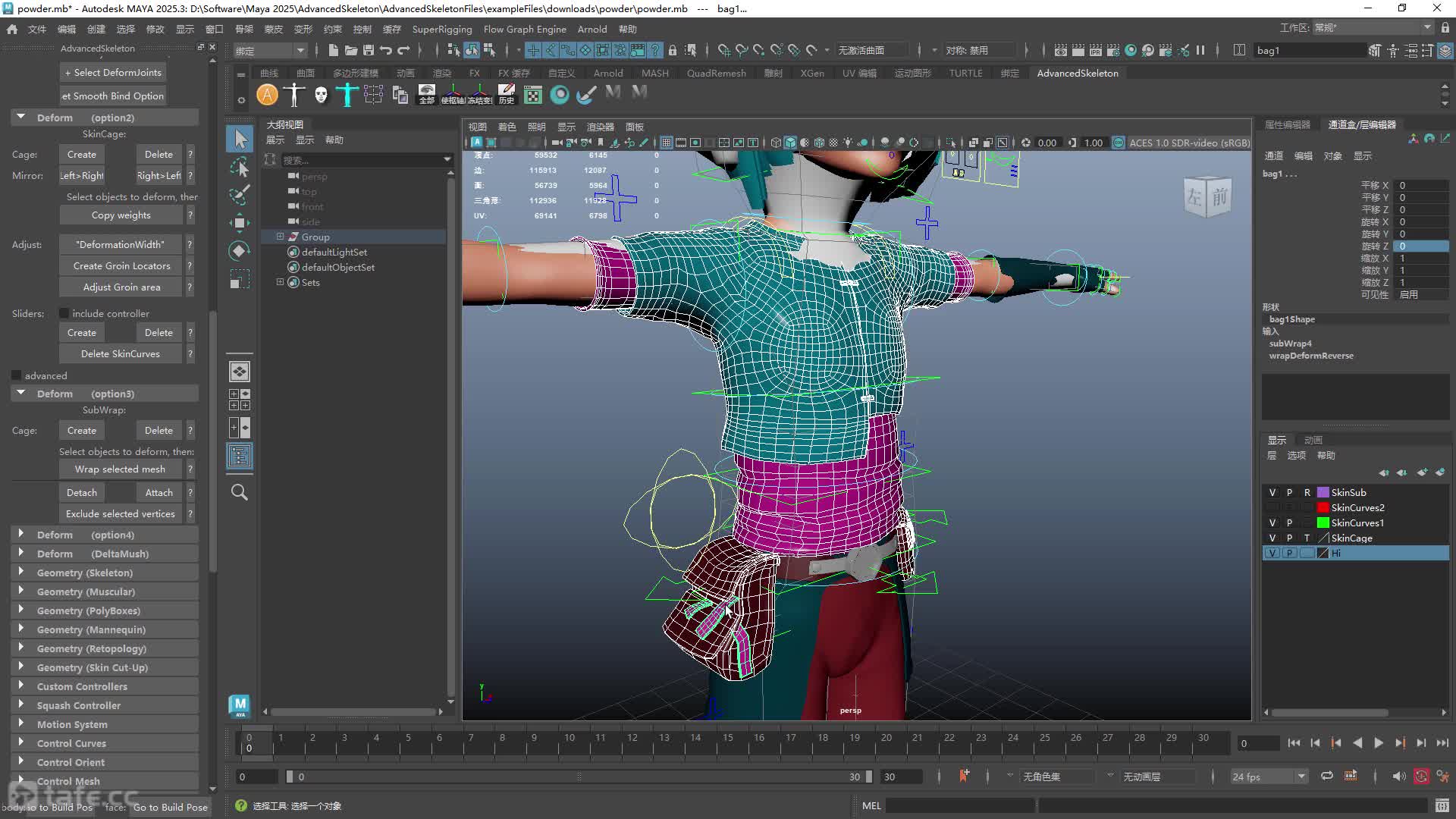This screenshot has height=819, width=1456.
Task: Enable the advanced checkbox
Action: tap(17, 375)
